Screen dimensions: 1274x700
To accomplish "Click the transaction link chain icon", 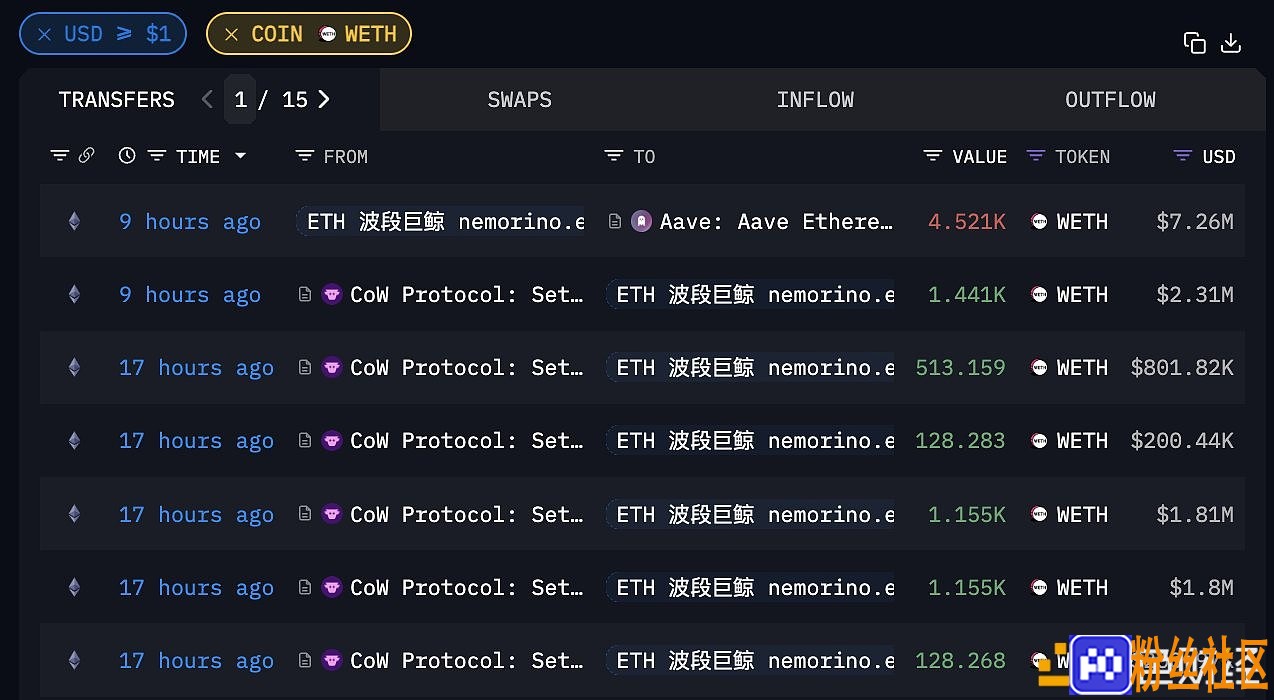I will click(86, 155).
